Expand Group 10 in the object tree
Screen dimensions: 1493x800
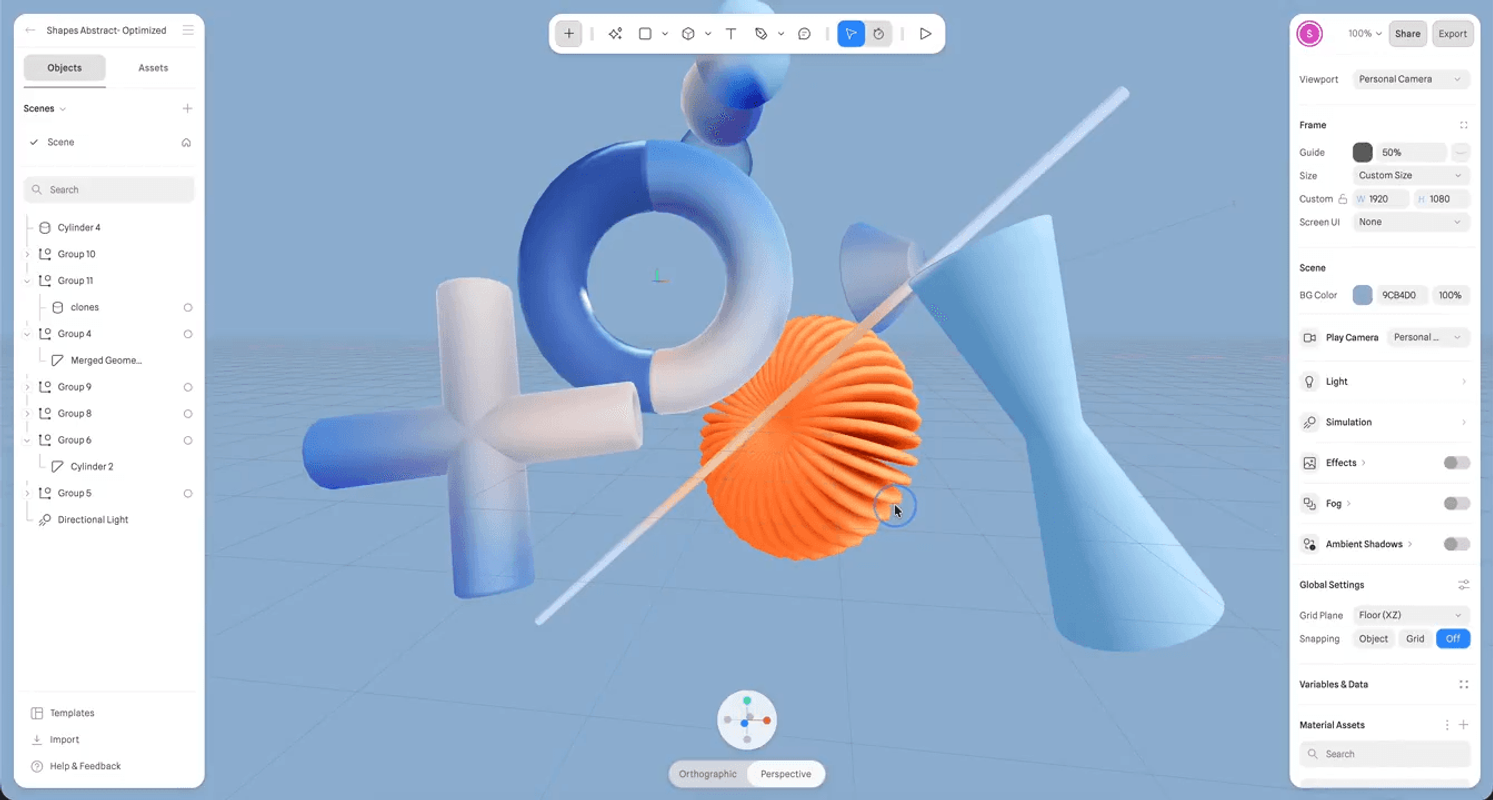[27, 255]
